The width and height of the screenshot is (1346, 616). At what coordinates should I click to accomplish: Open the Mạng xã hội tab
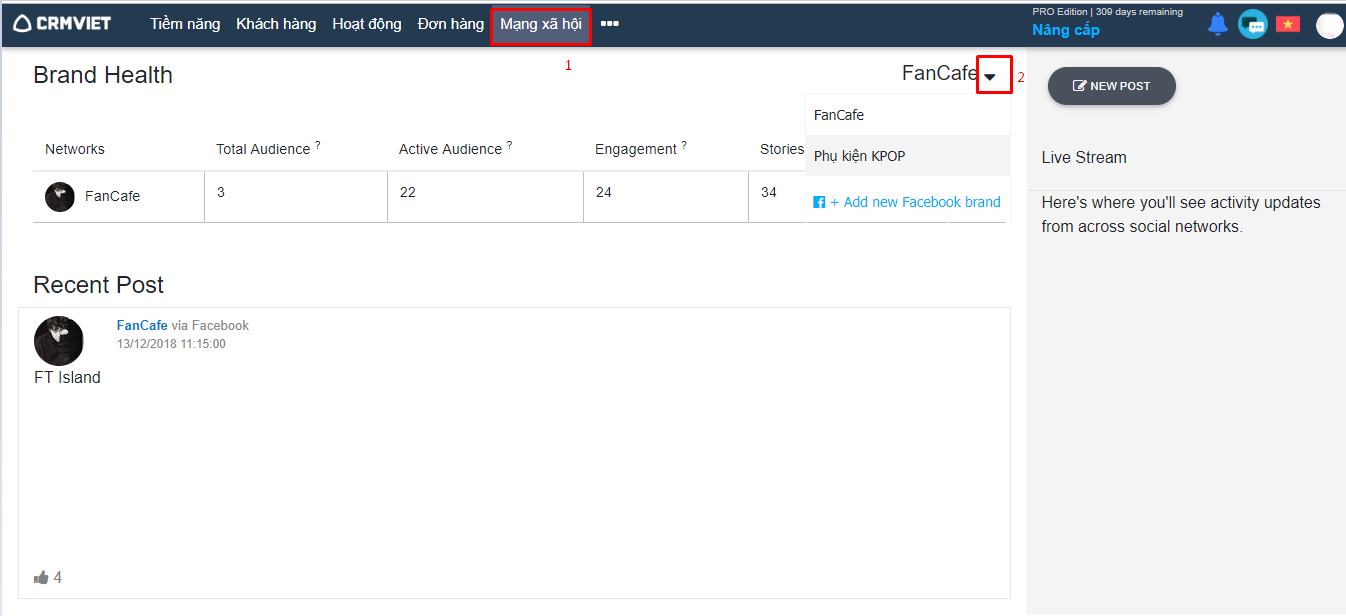(541, 24)
